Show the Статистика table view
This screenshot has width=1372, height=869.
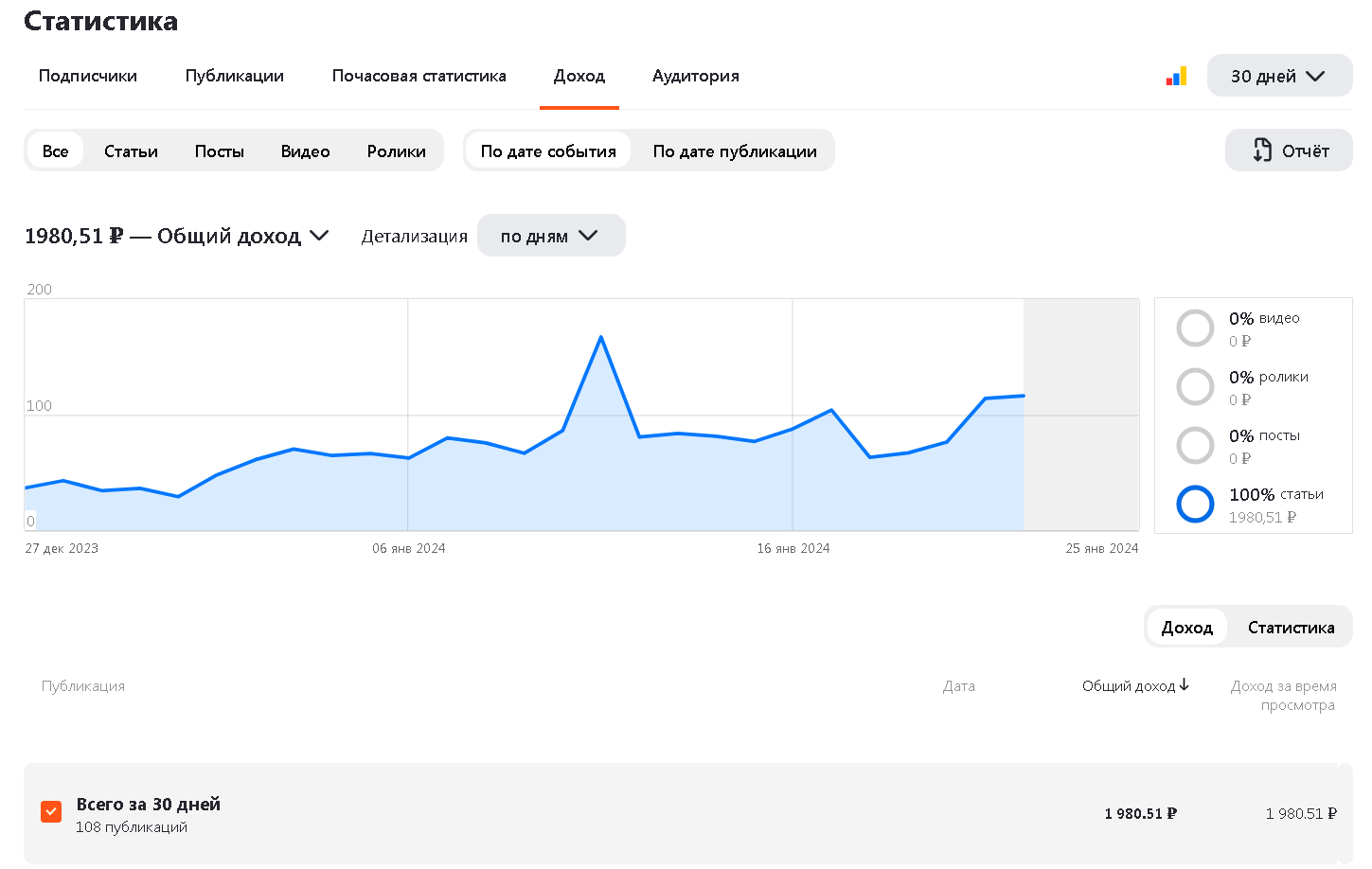pos(1291,628)
